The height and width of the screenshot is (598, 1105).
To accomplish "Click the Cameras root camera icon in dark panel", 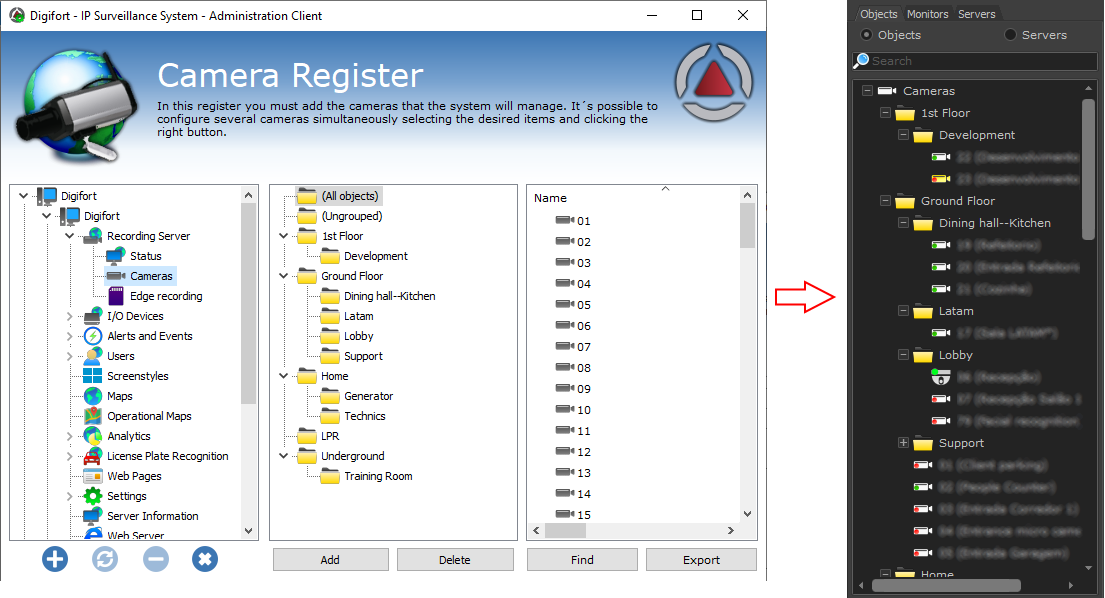I will point(887,91).
